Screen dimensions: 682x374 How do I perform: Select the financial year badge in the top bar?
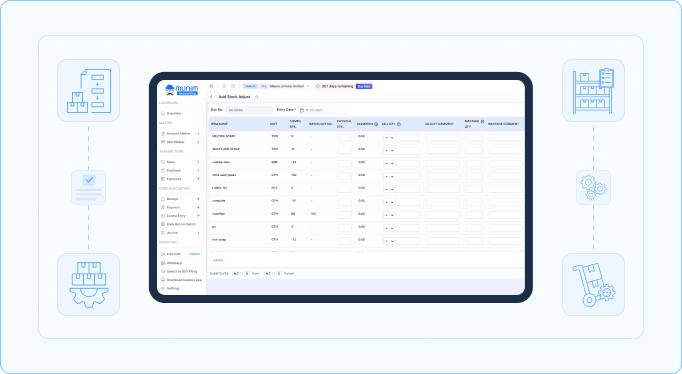pyautogui.click(x=250, y=86)
